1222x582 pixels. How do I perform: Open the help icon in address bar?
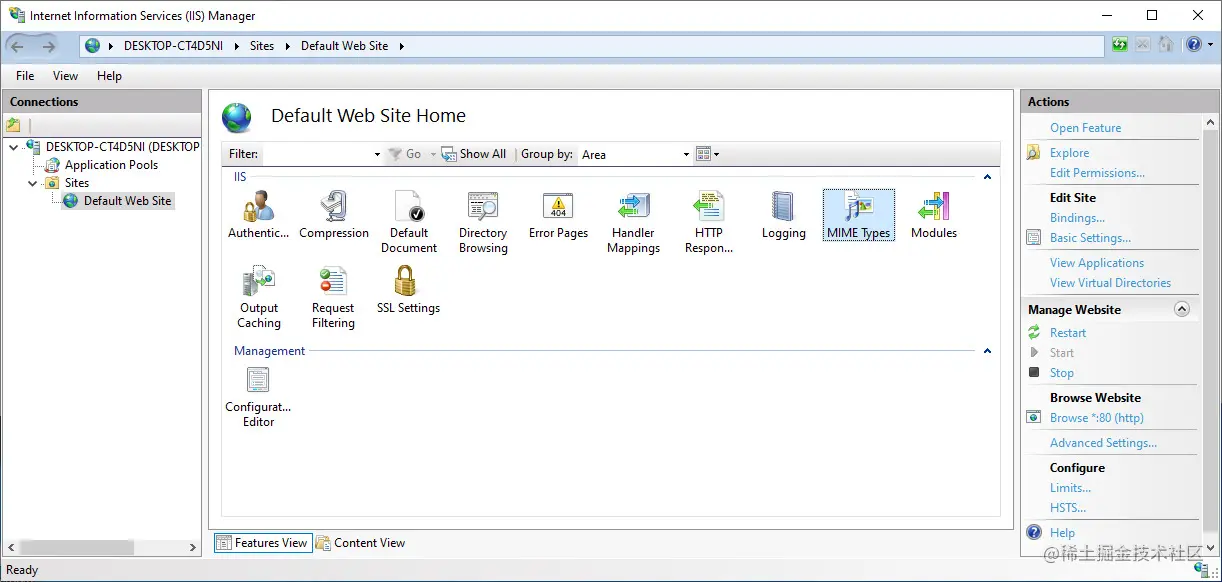click(1193, 45)
